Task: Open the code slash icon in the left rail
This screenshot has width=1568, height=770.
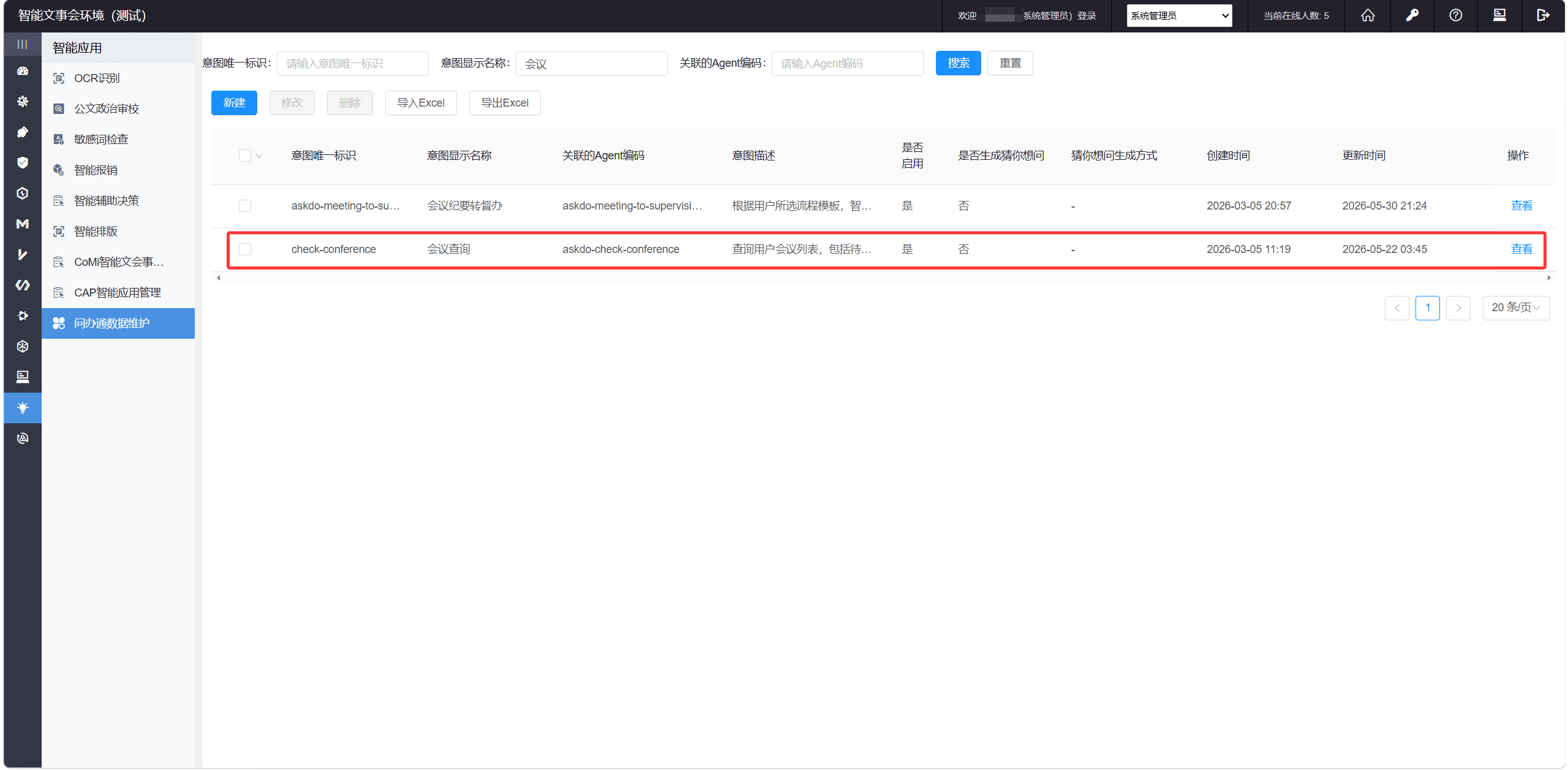Action: [23, 285]
